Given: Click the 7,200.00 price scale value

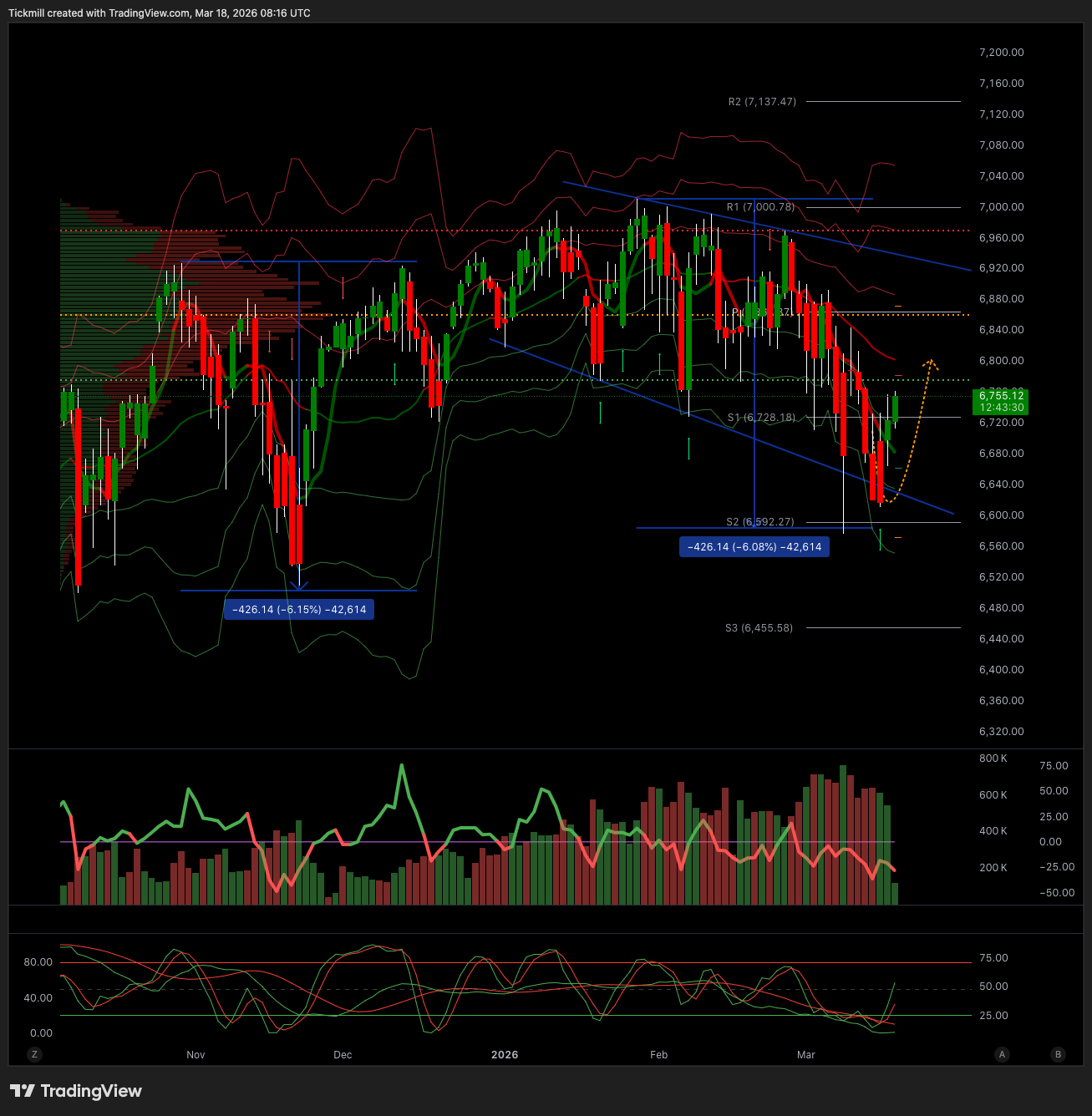Looking at the screenshot, I should [1001, 53].
